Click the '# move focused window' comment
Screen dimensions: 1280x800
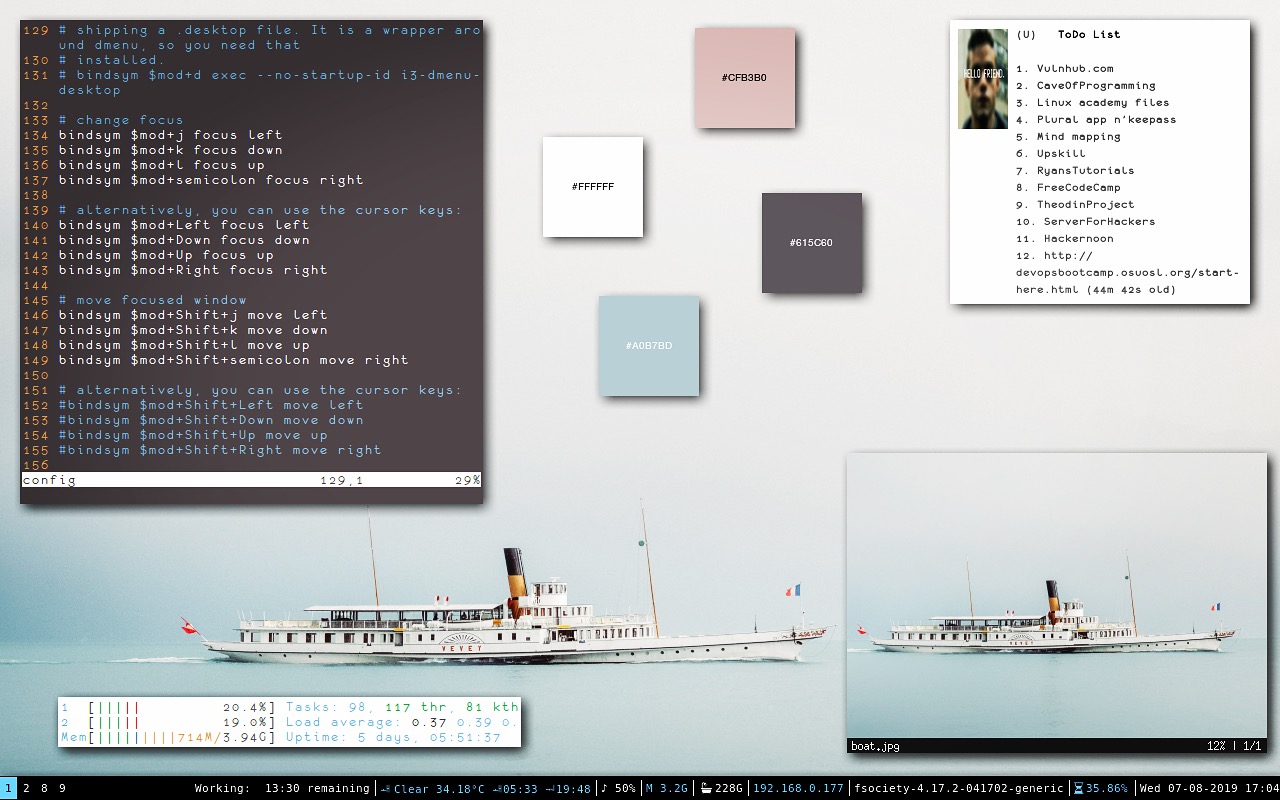coord(152,300)
